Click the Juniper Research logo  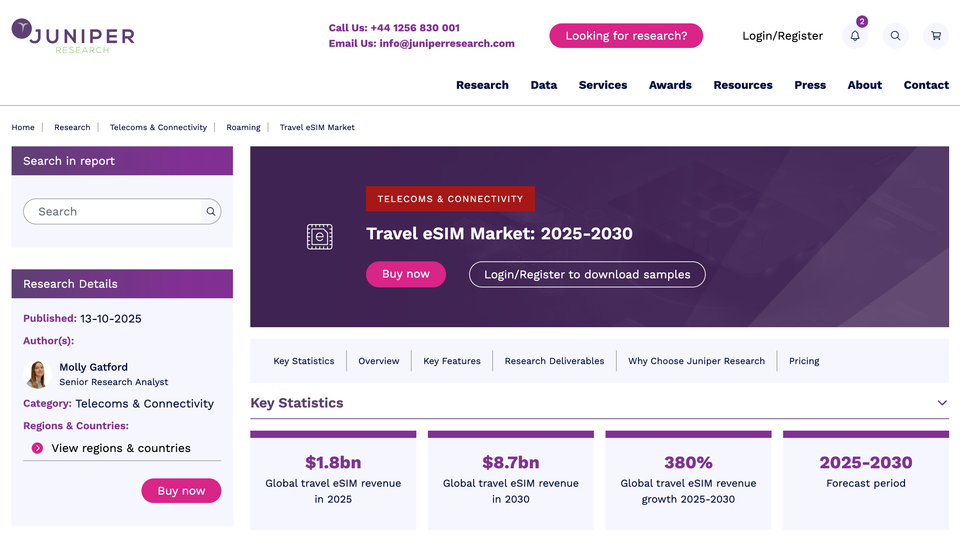pyautogui.click(x=73, y=36)
